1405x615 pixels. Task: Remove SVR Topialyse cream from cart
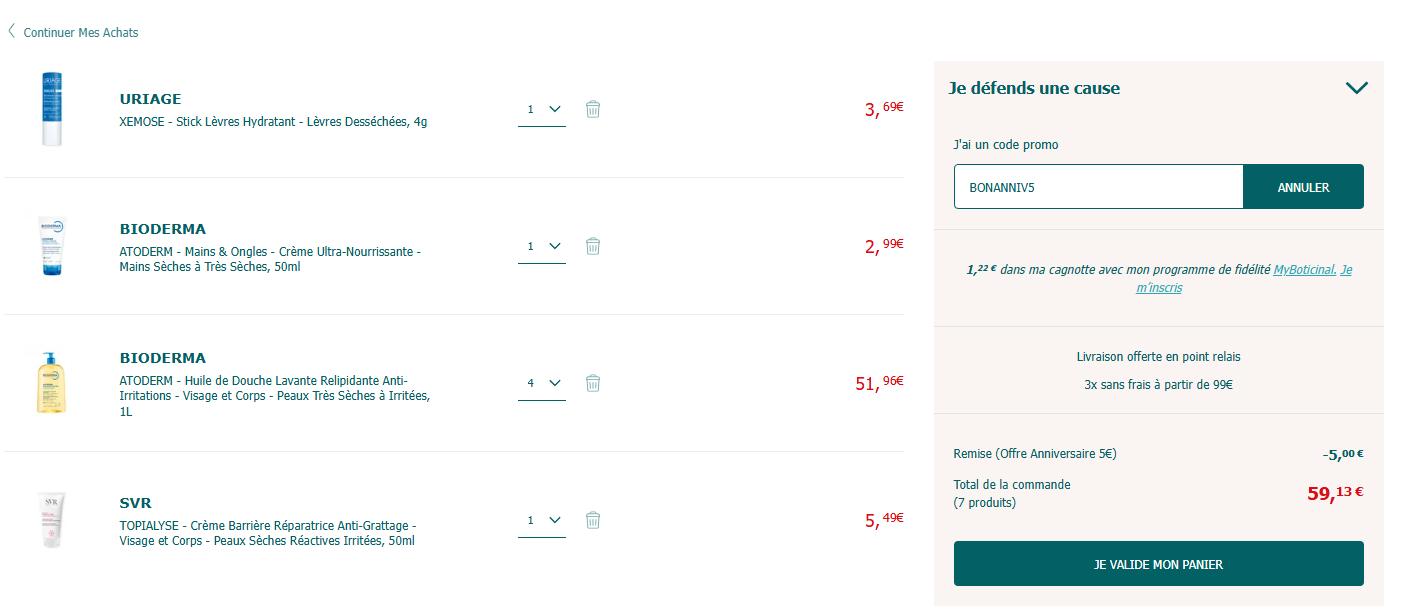click(x=592, y=520)
